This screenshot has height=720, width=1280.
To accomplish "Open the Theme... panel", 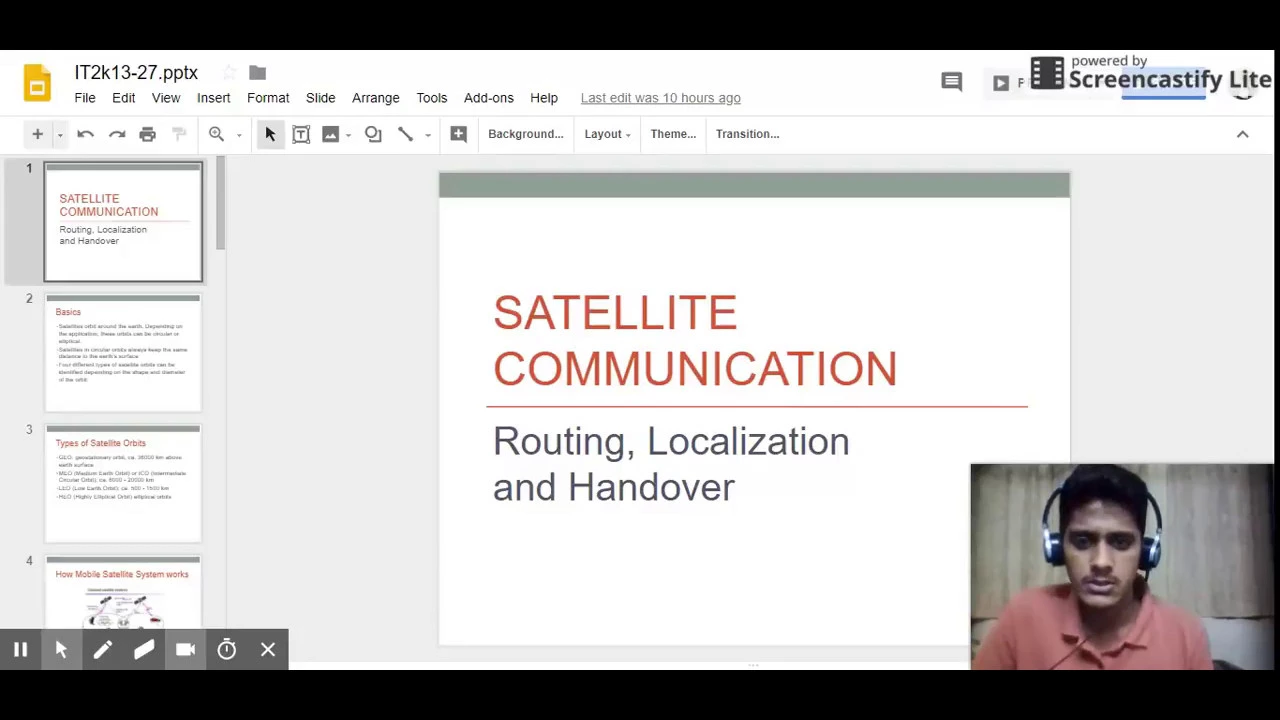I will pos(673,134).
